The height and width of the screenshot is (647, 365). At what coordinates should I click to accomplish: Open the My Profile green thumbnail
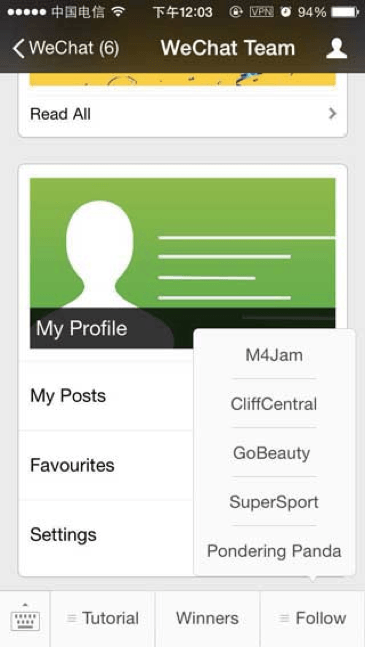[x=183, y=263]
